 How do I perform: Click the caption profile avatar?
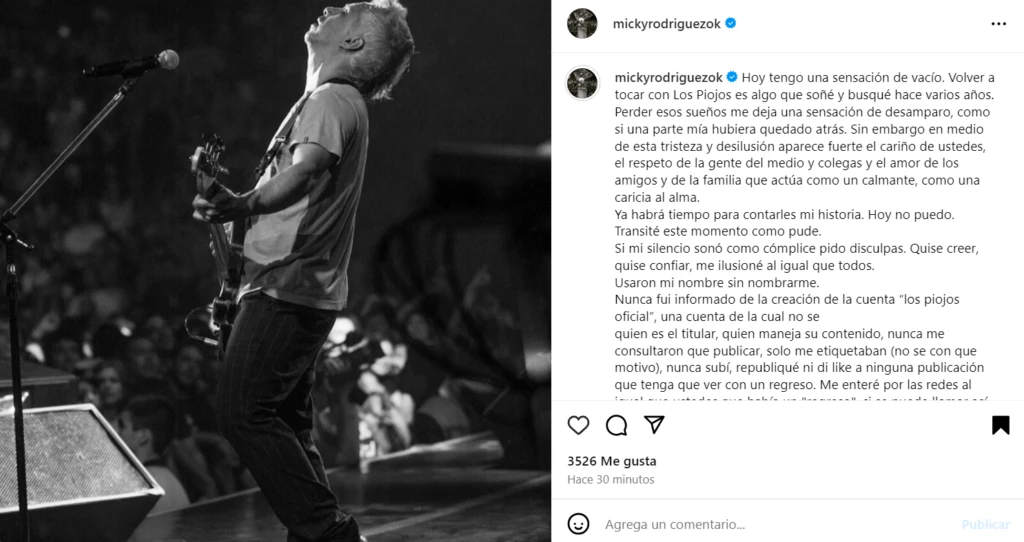(x=582, y=84)
